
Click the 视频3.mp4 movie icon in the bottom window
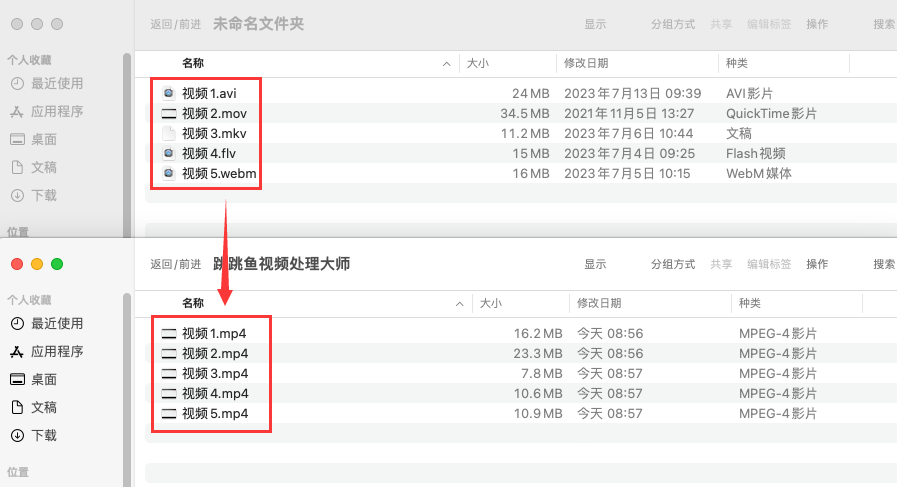coord(168,374)
